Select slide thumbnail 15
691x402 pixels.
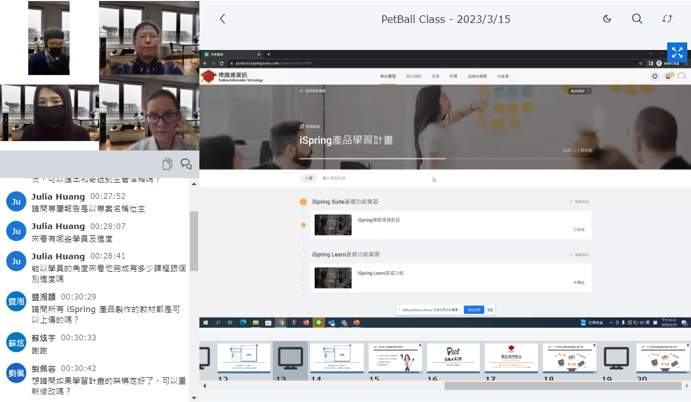coord(395,358)
